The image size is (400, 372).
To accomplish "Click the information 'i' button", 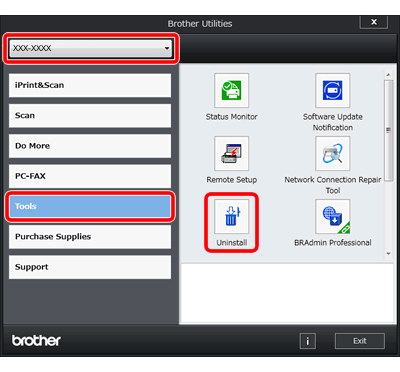I will point(308,341).
